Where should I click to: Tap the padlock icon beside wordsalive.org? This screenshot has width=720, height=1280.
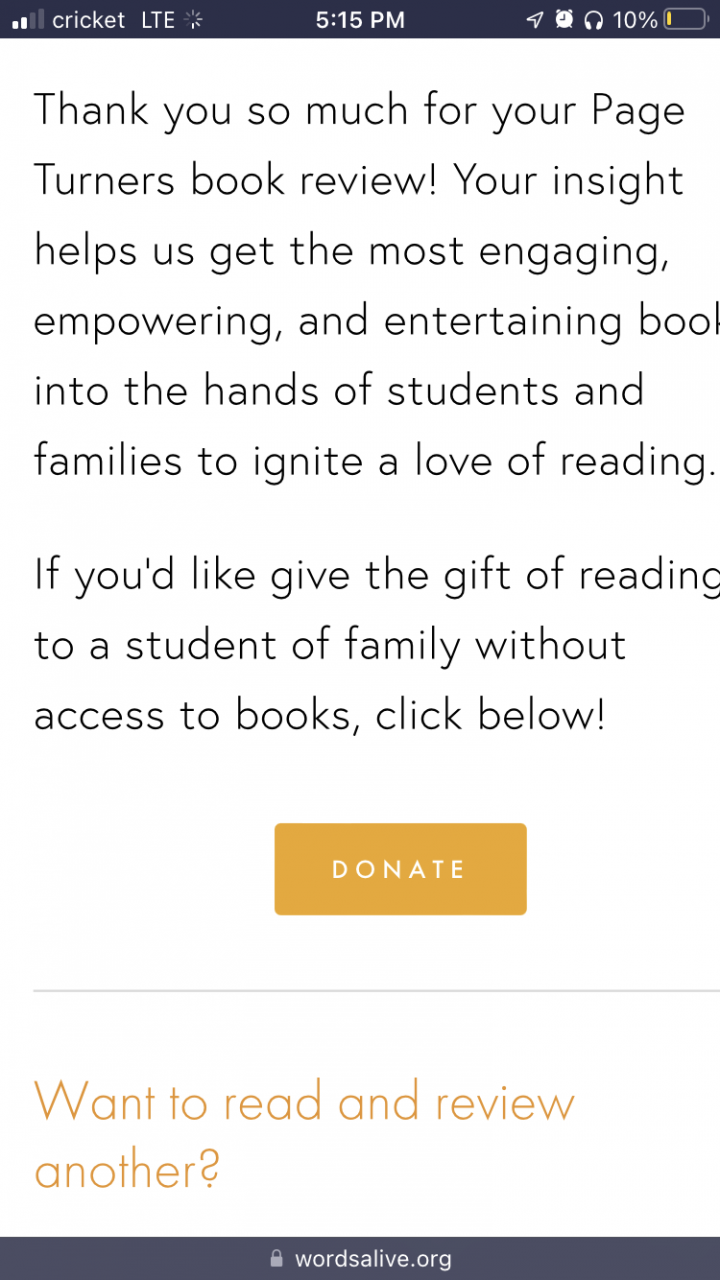coord(277,1258)
